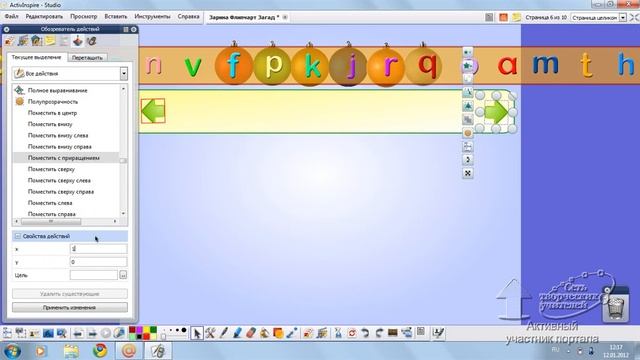Image resolution: width=640 pixels, height=360 pixels.
Task: Click 'Применить изменения' button
Action: click(x=69, y=307)
